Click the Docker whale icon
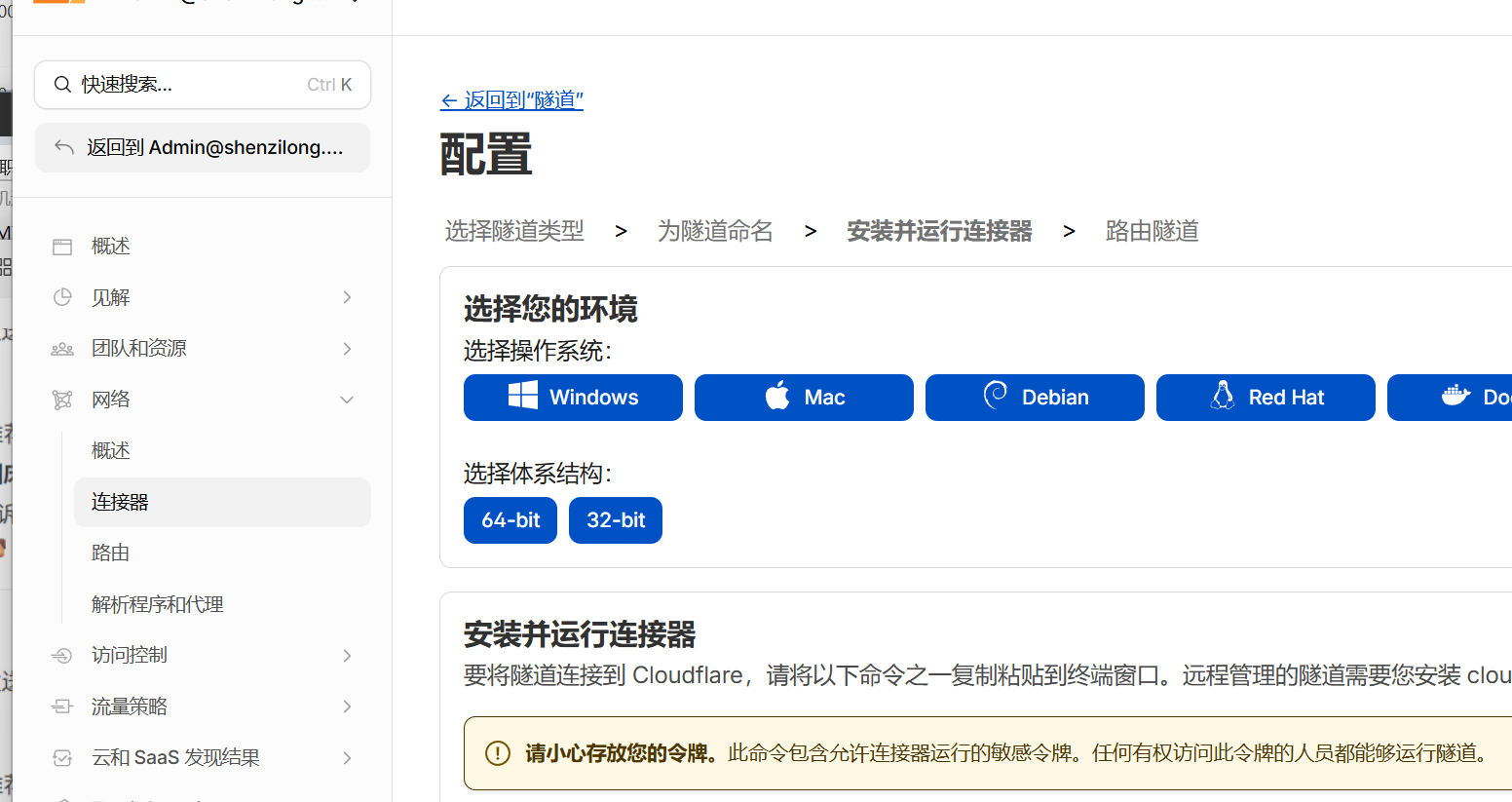 tap(1455, 396)
